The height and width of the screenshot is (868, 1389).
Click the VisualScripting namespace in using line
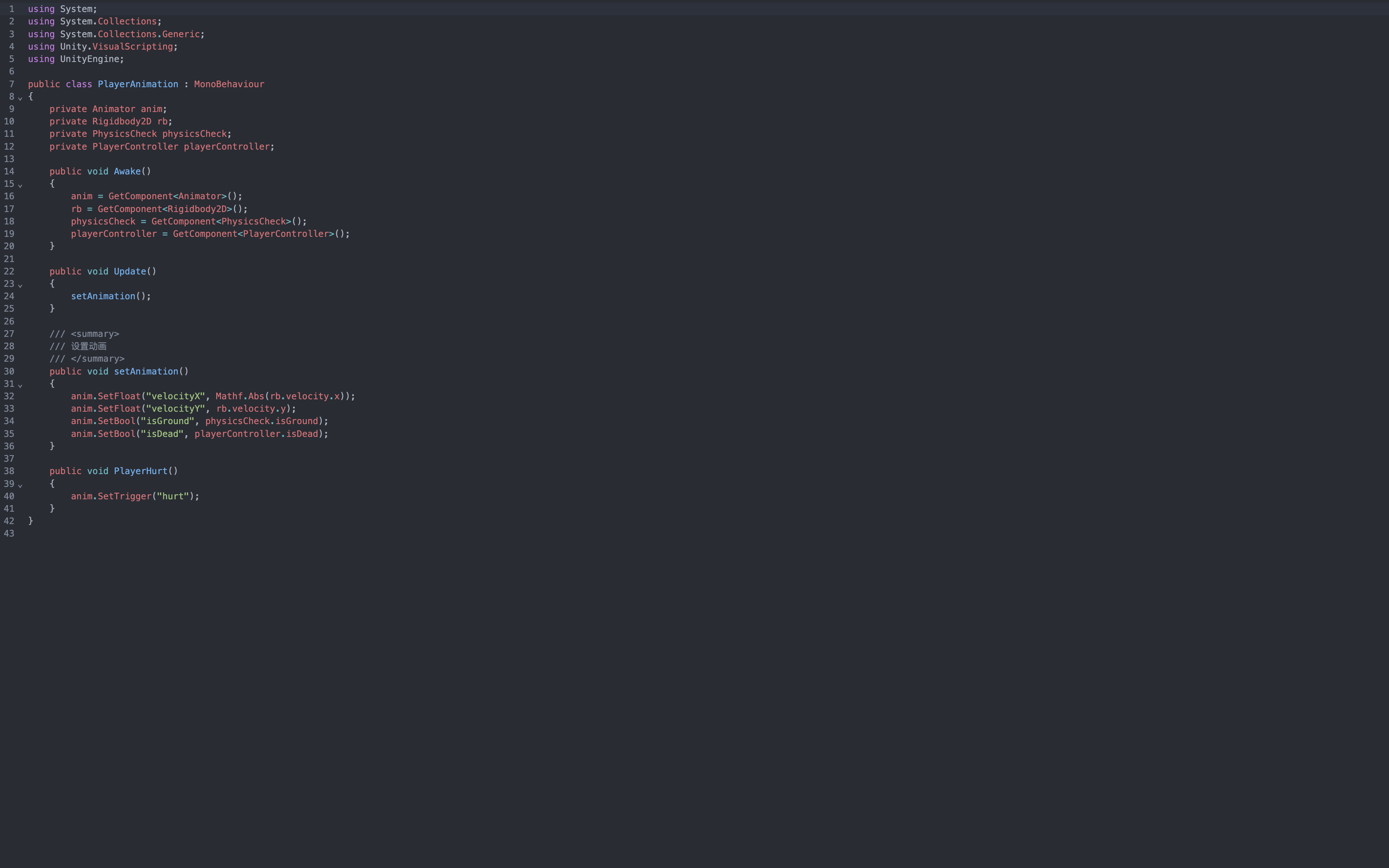(133, 46)
